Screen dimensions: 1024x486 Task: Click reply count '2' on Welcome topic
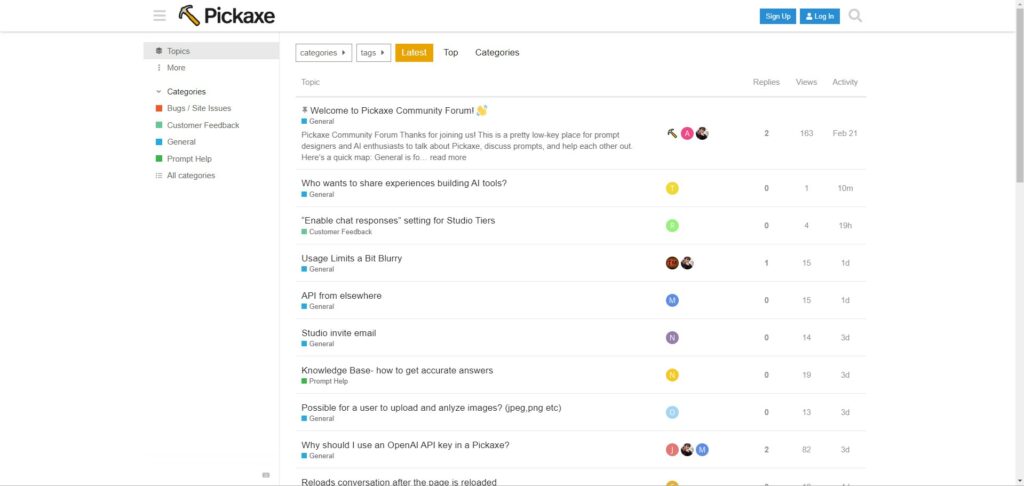[766, 133]
